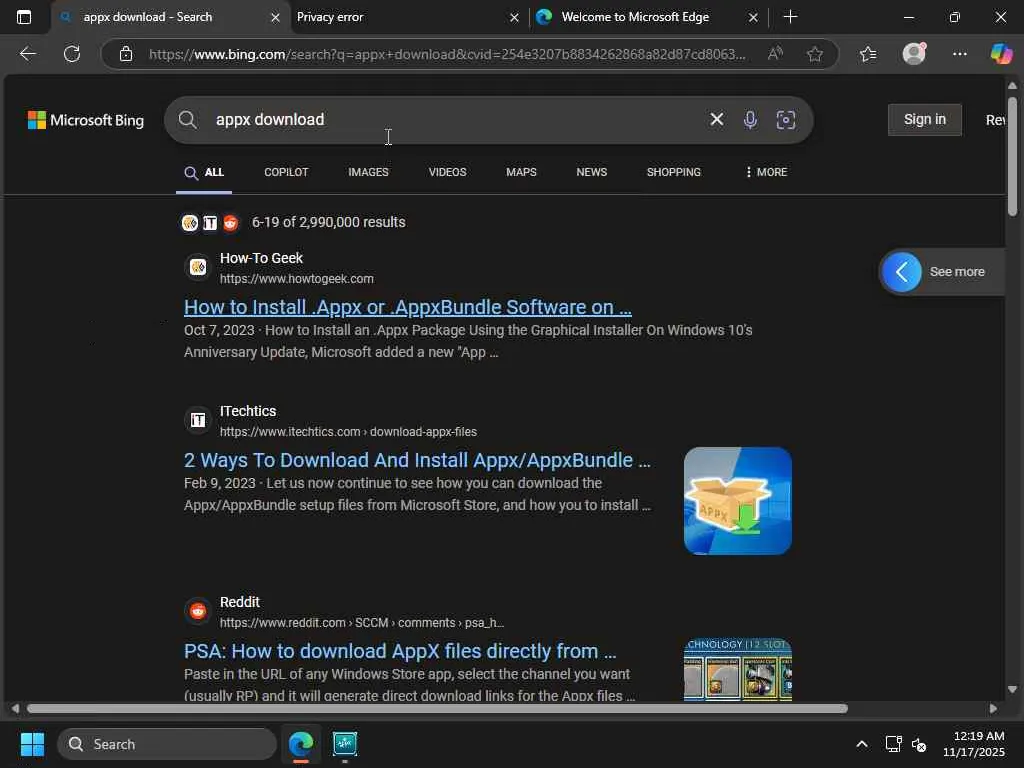The image size is (1024, 768).
Task: Click the Reddit site favicon
Action: [x=198, y=611]
